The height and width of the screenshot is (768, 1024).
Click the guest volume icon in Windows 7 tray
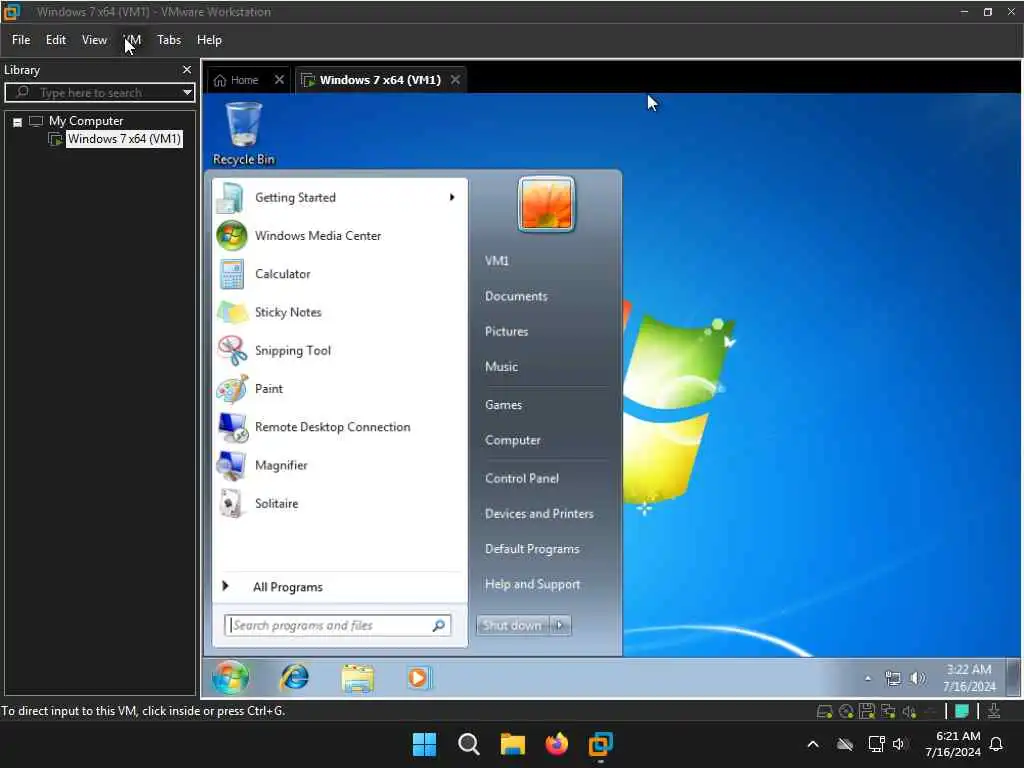point(918,678)
